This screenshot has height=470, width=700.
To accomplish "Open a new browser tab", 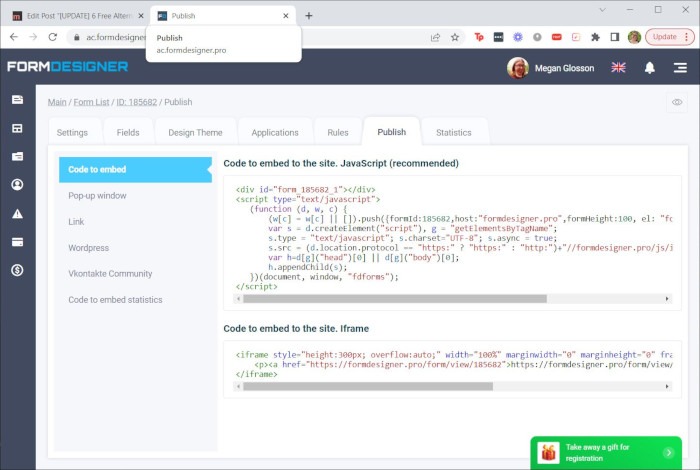I will click(309, 16).
